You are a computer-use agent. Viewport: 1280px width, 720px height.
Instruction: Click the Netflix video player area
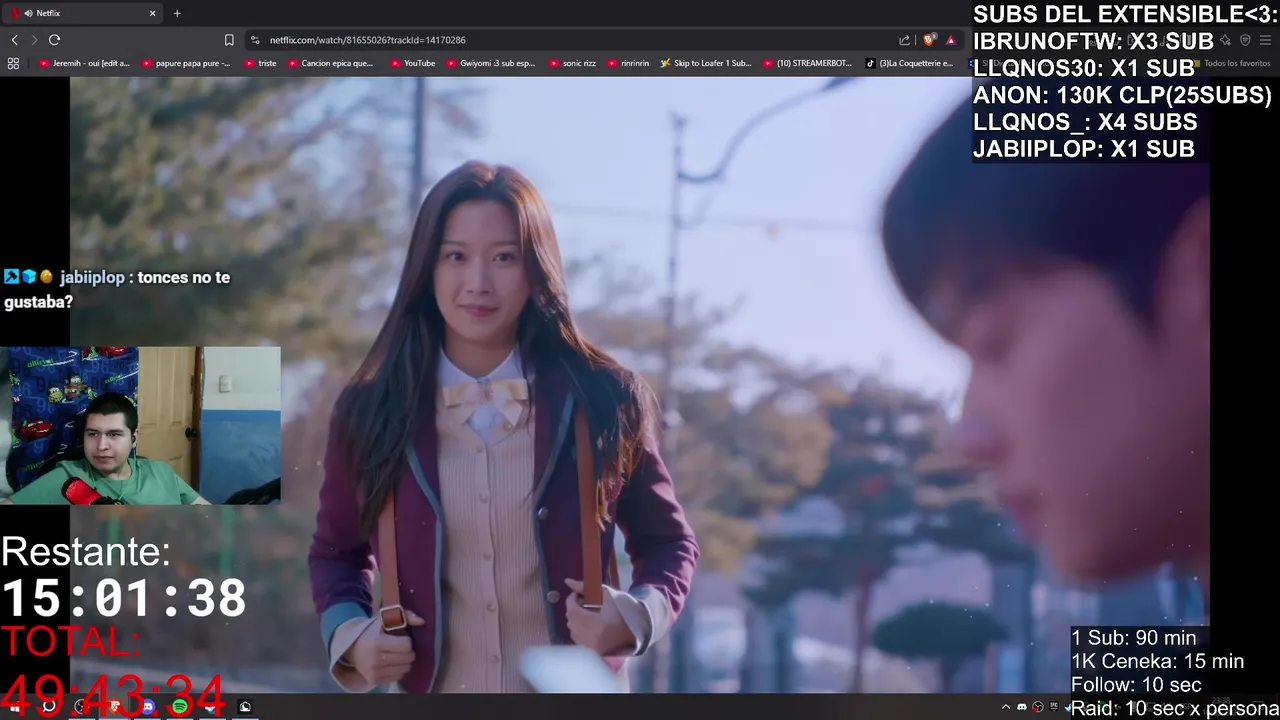click(x=640, y=385)
